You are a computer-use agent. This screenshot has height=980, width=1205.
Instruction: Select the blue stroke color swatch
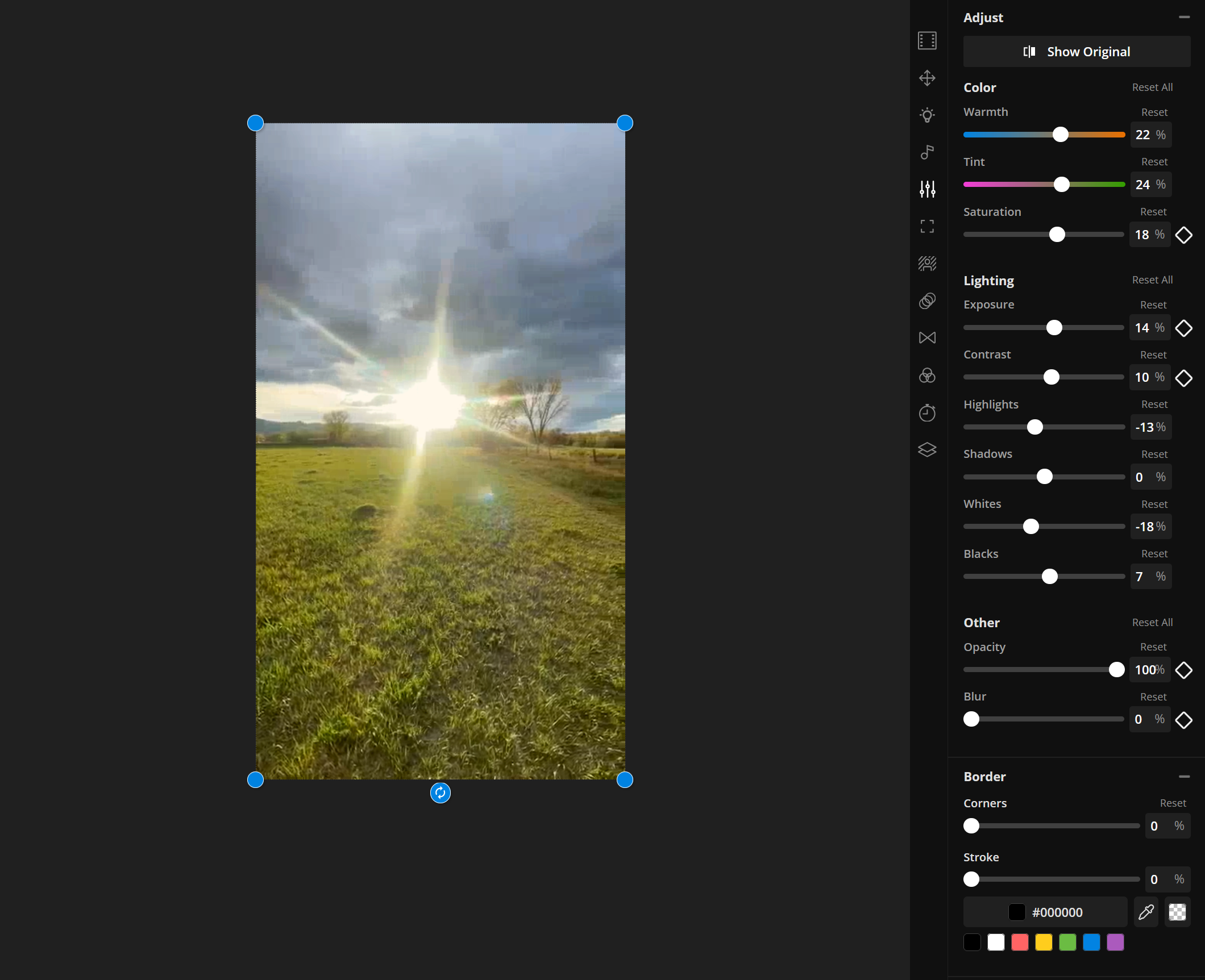pos(1091,943)
